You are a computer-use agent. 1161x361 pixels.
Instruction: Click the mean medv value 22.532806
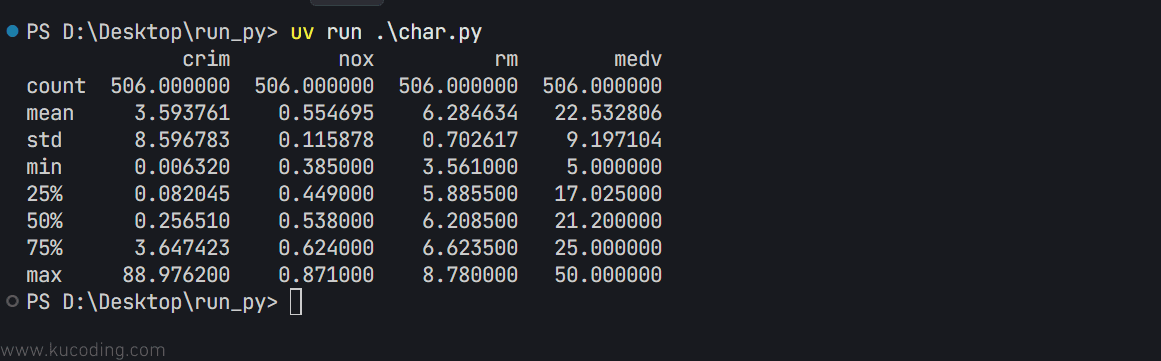tap(608, 113)
